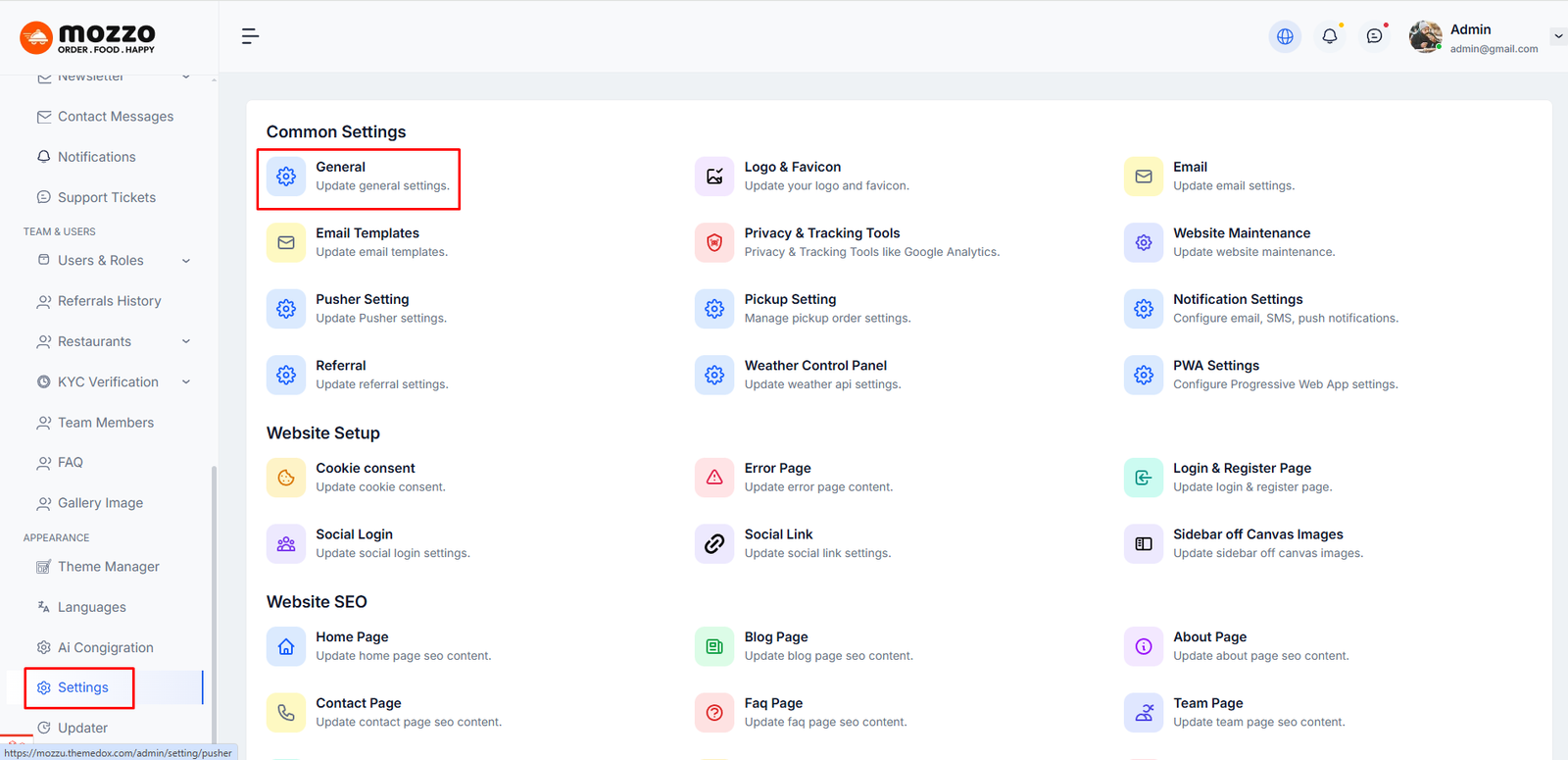Open the Privacy & Tracking Tools shield icon
This screenshot has width=1568, height=760.
[714, 242]
